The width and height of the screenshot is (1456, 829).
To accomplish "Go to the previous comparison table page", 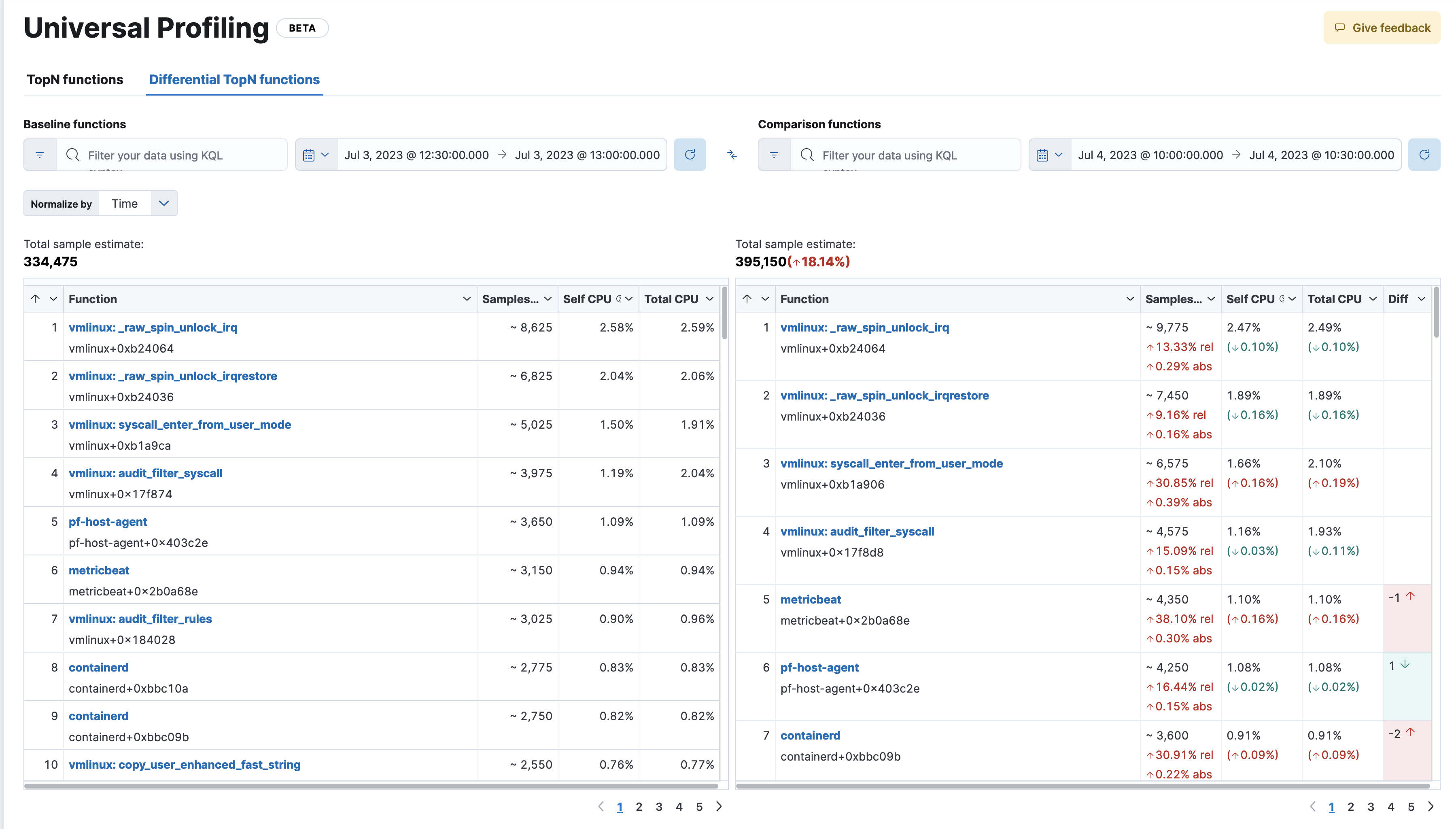I will tap(1313, 806).
